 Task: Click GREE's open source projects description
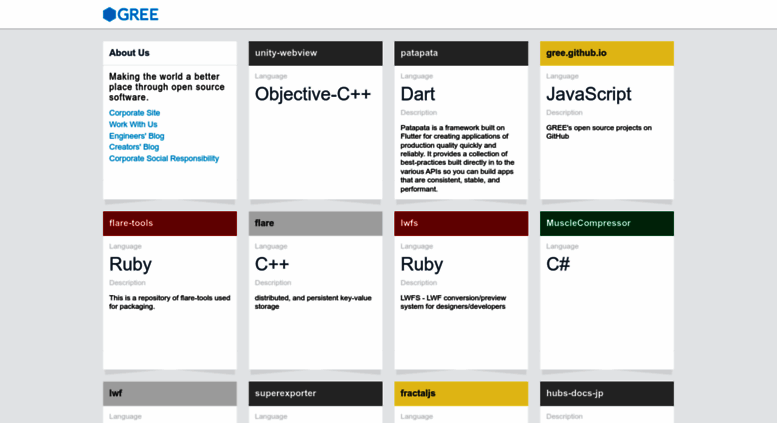(x=599, y=132)
